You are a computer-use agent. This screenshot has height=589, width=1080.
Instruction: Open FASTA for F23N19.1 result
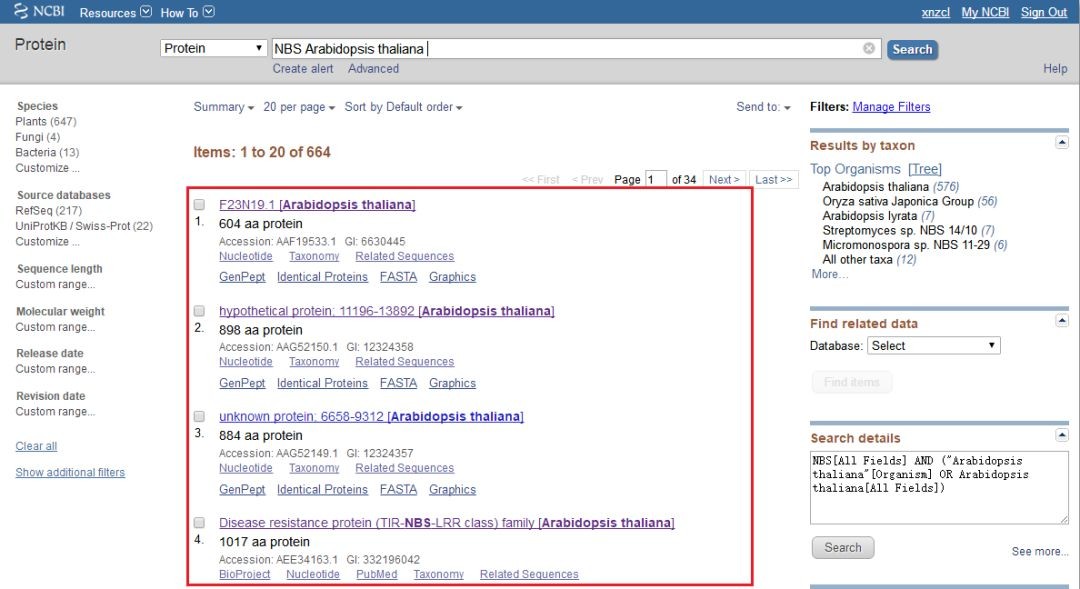tap(398, 277)
